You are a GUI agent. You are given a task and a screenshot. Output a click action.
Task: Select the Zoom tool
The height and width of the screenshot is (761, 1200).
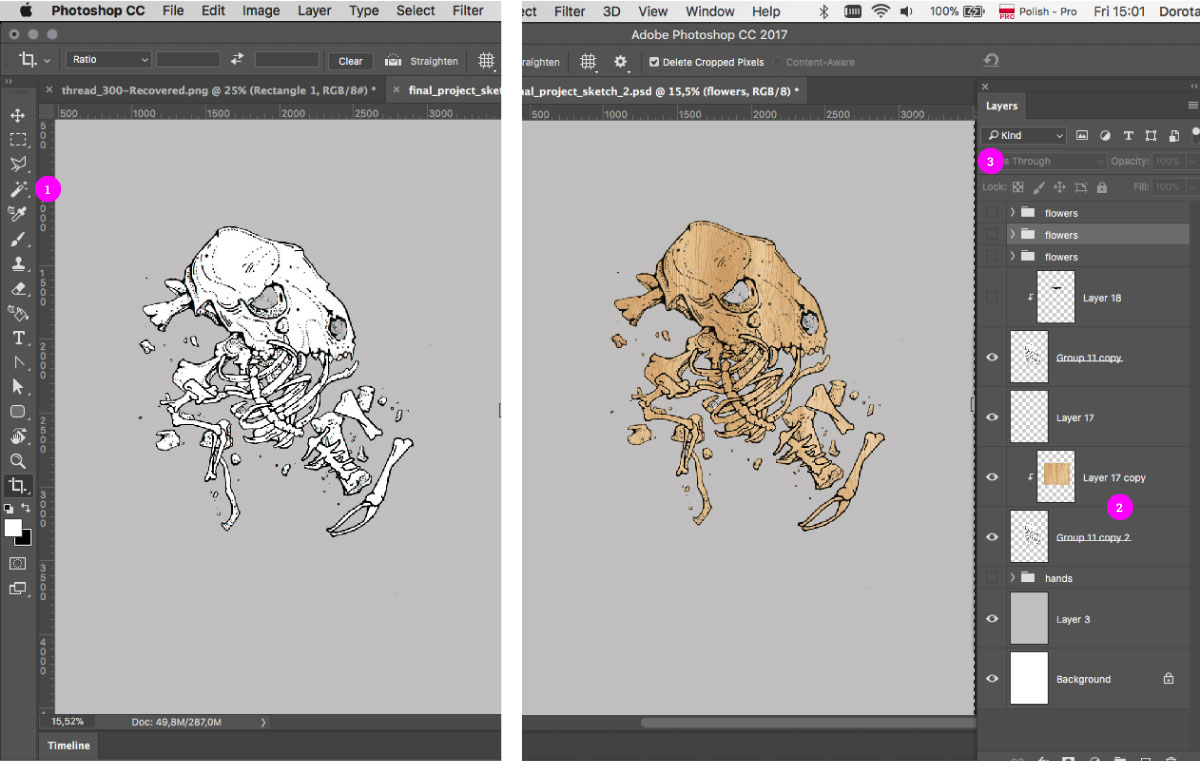pos(18,461)
